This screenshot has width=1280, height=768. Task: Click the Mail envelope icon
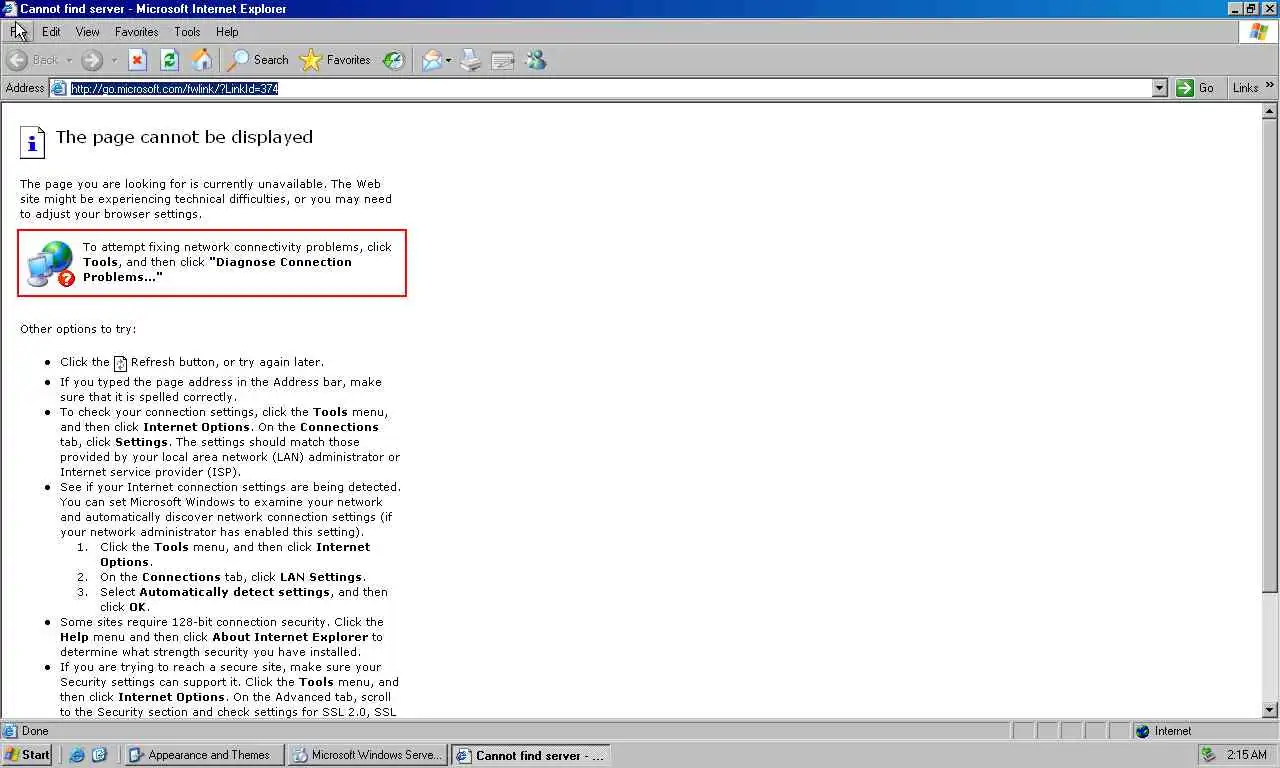[x=431, y=60]
